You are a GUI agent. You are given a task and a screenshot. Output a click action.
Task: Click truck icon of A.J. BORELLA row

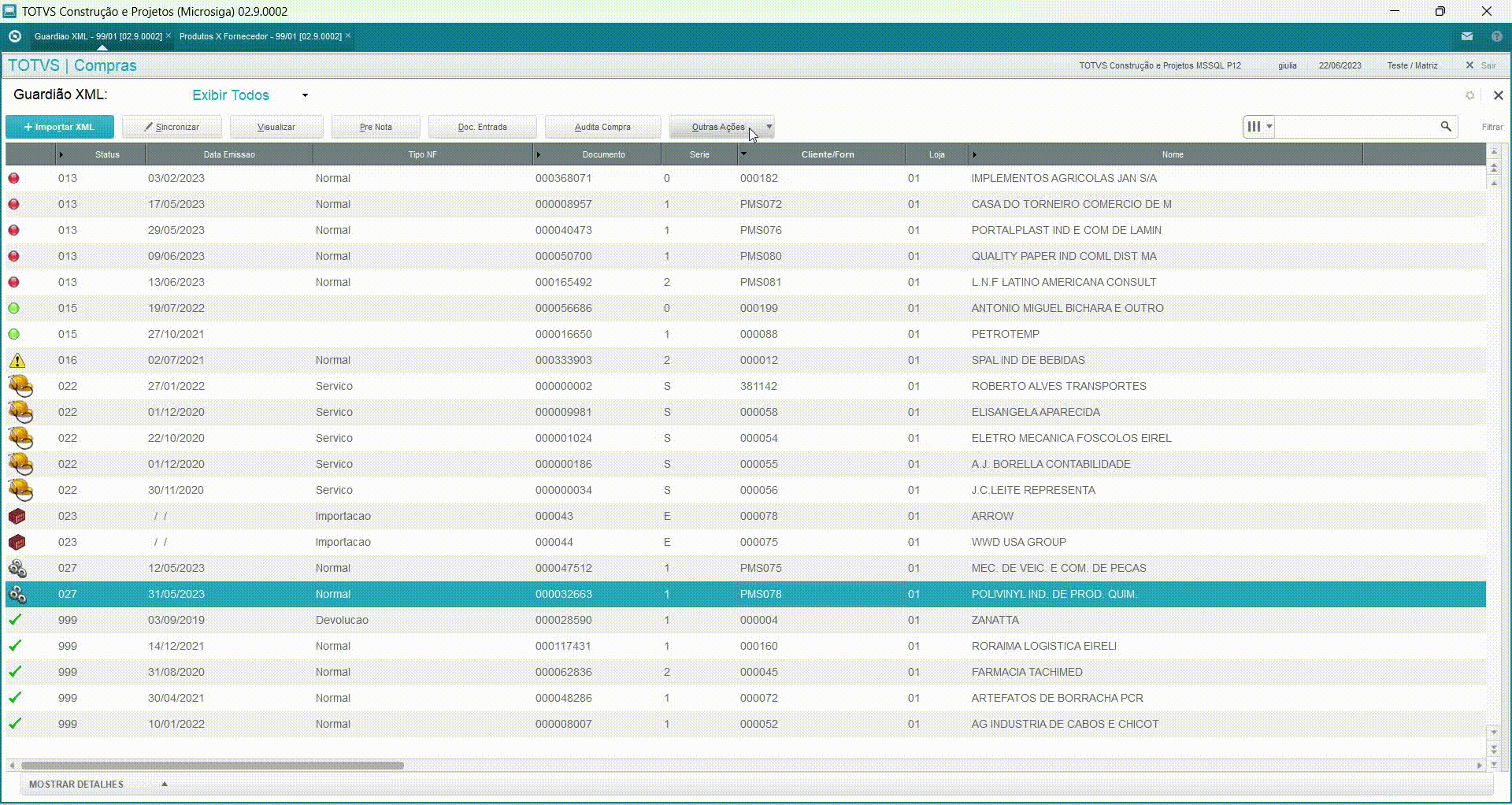pos(20,464)
